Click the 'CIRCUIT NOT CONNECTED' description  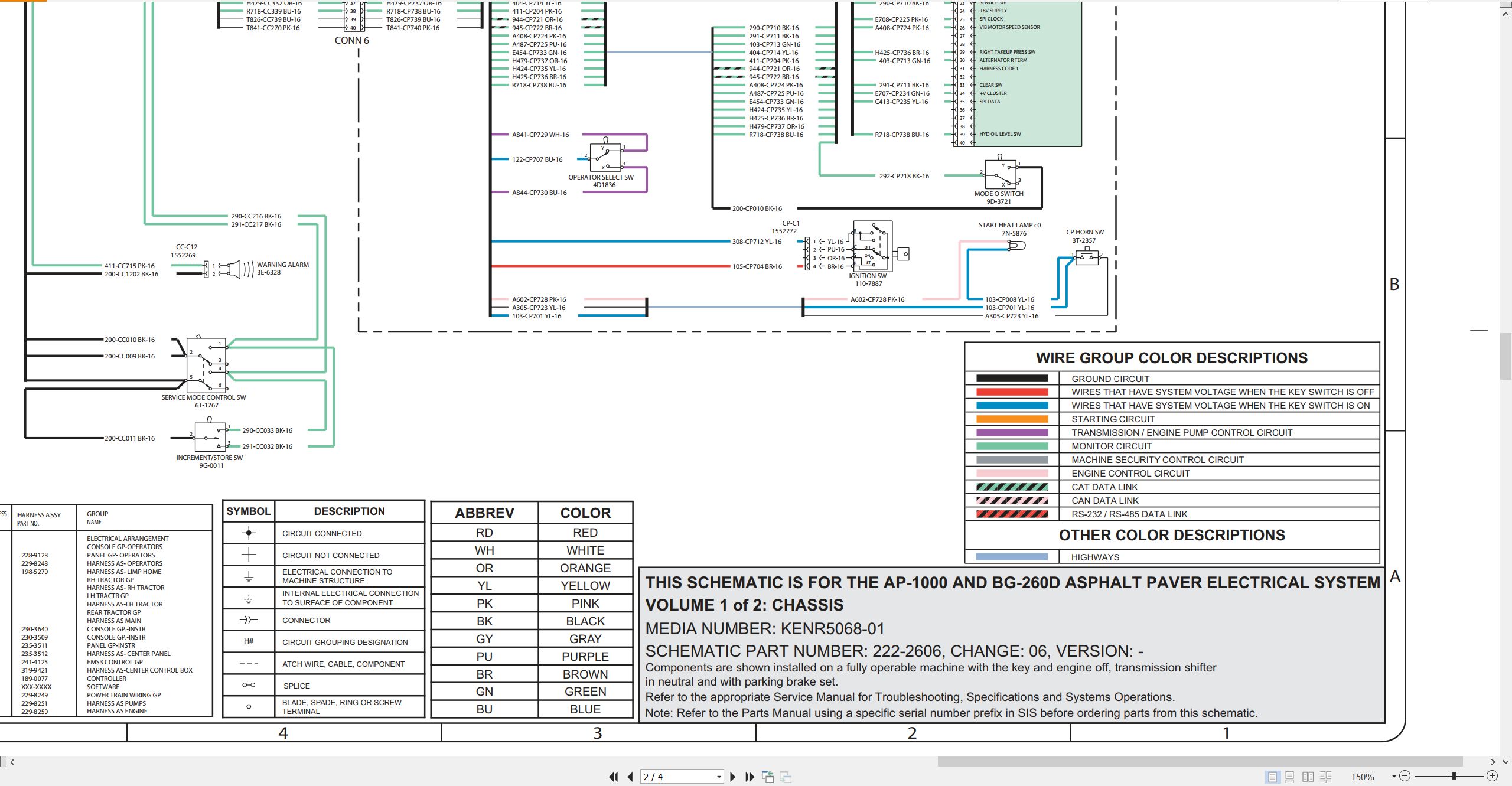tap(331, 555)
